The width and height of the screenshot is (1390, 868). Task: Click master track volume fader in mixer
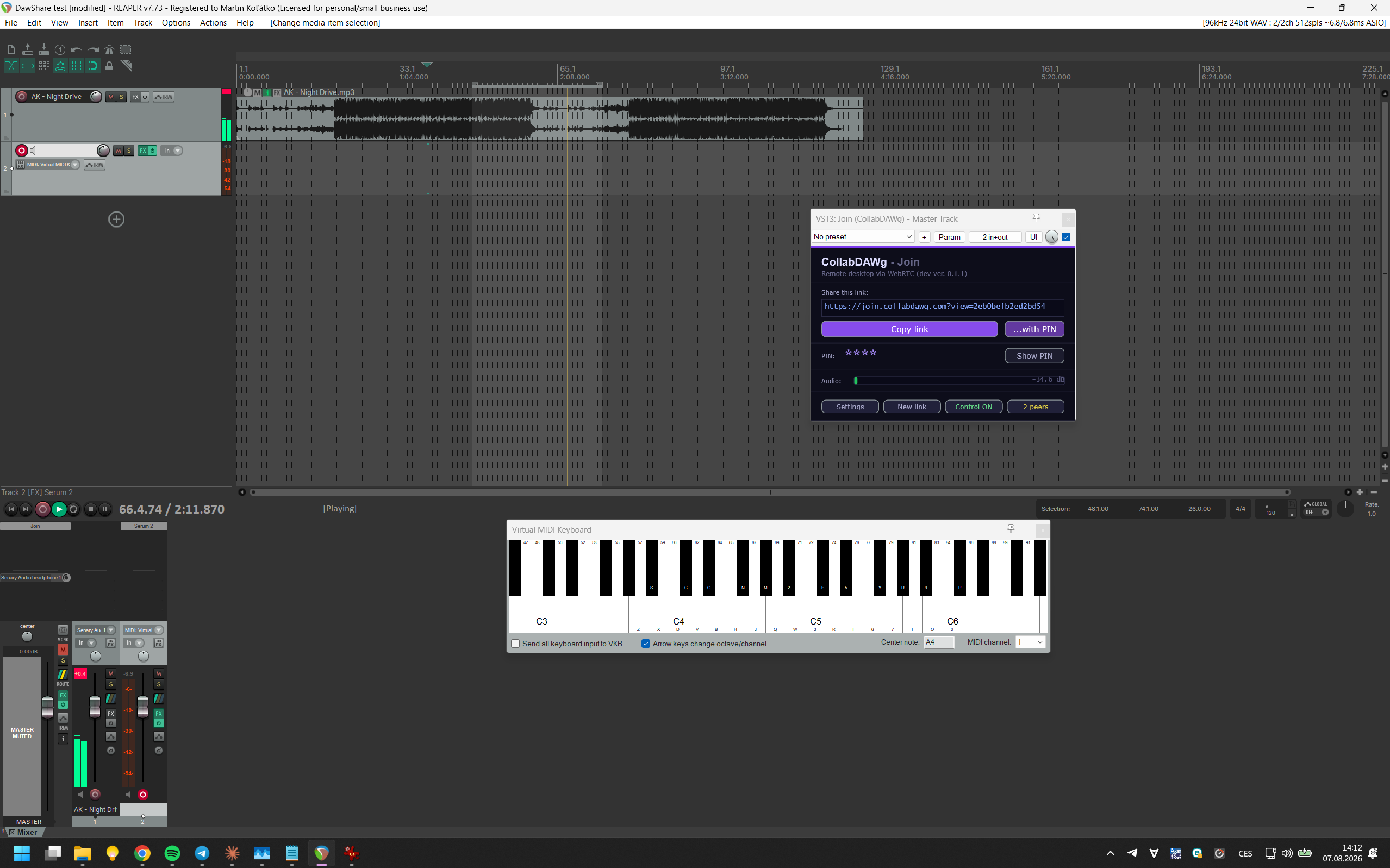pos(48,707)
